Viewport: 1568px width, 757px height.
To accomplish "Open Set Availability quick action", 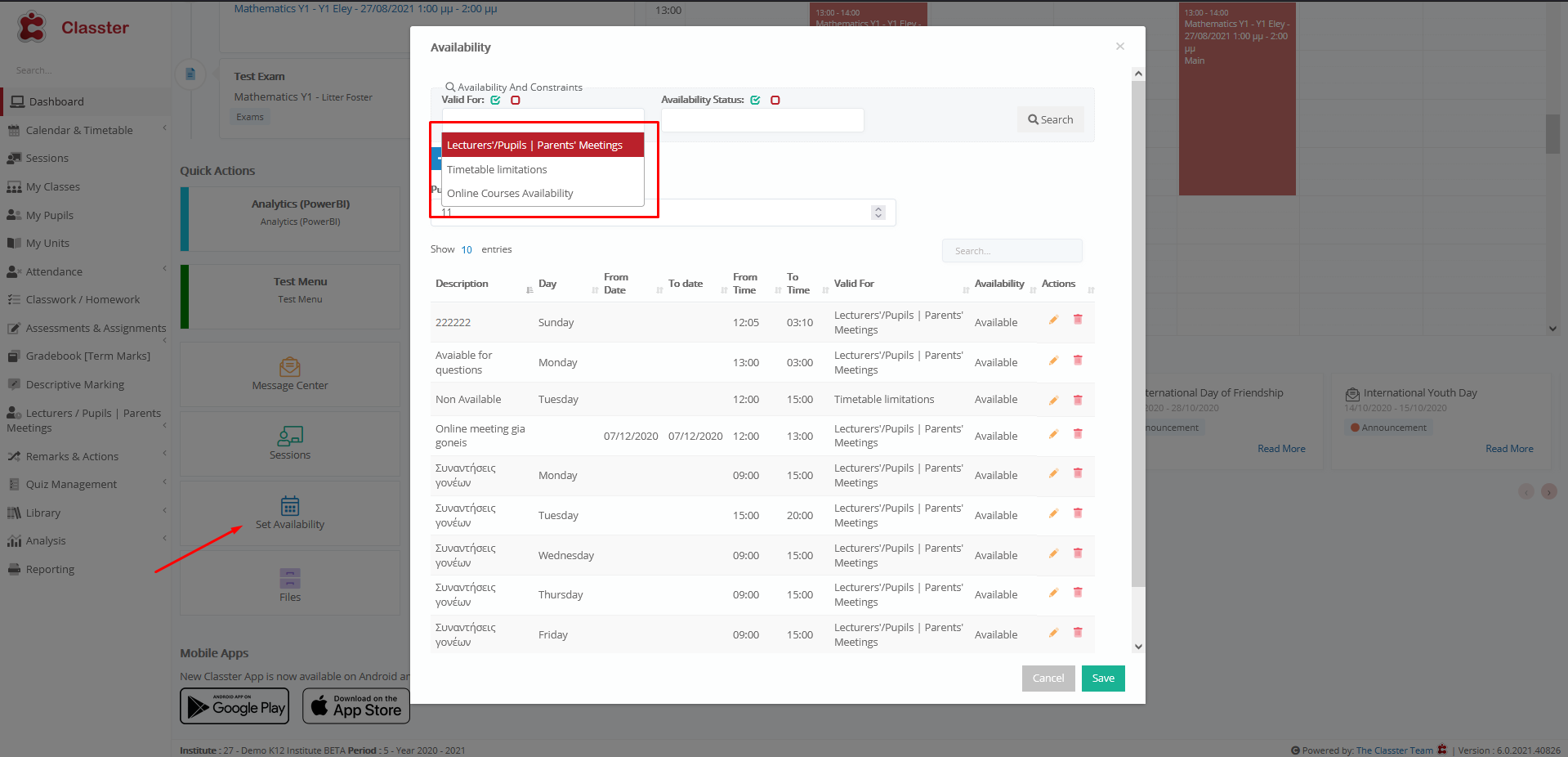I will pos(290,513).
